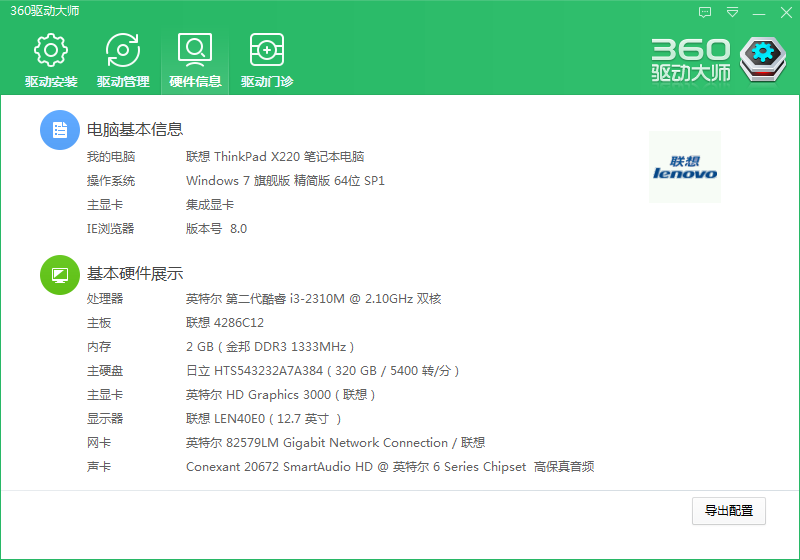
Task: Click the feedback chat bubble icon
Action: (x=705, y=12)
